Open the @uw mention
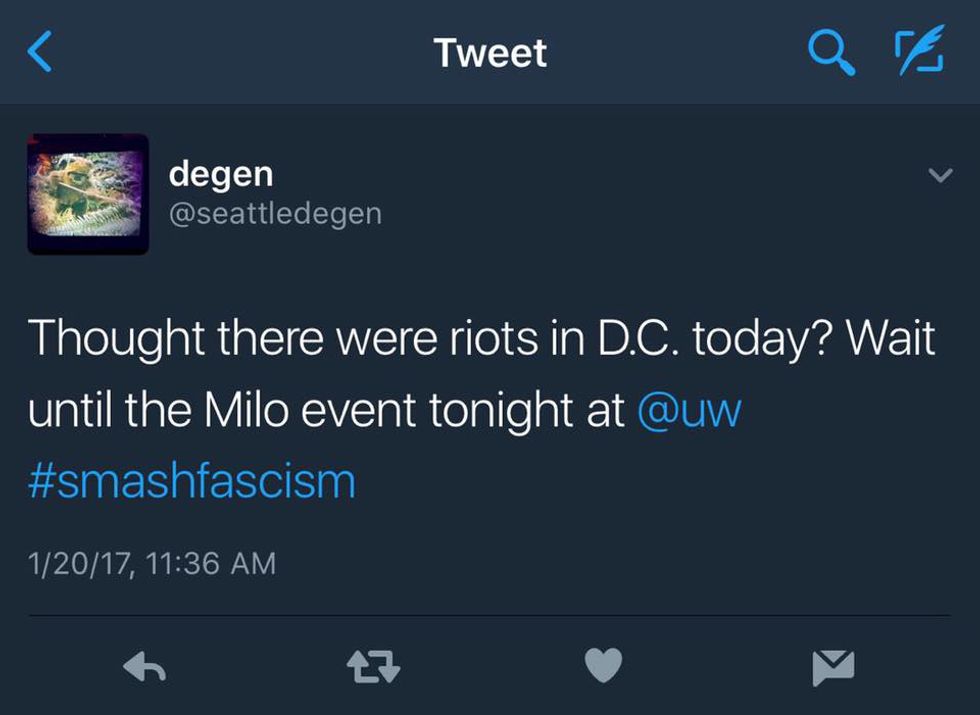 688,412
